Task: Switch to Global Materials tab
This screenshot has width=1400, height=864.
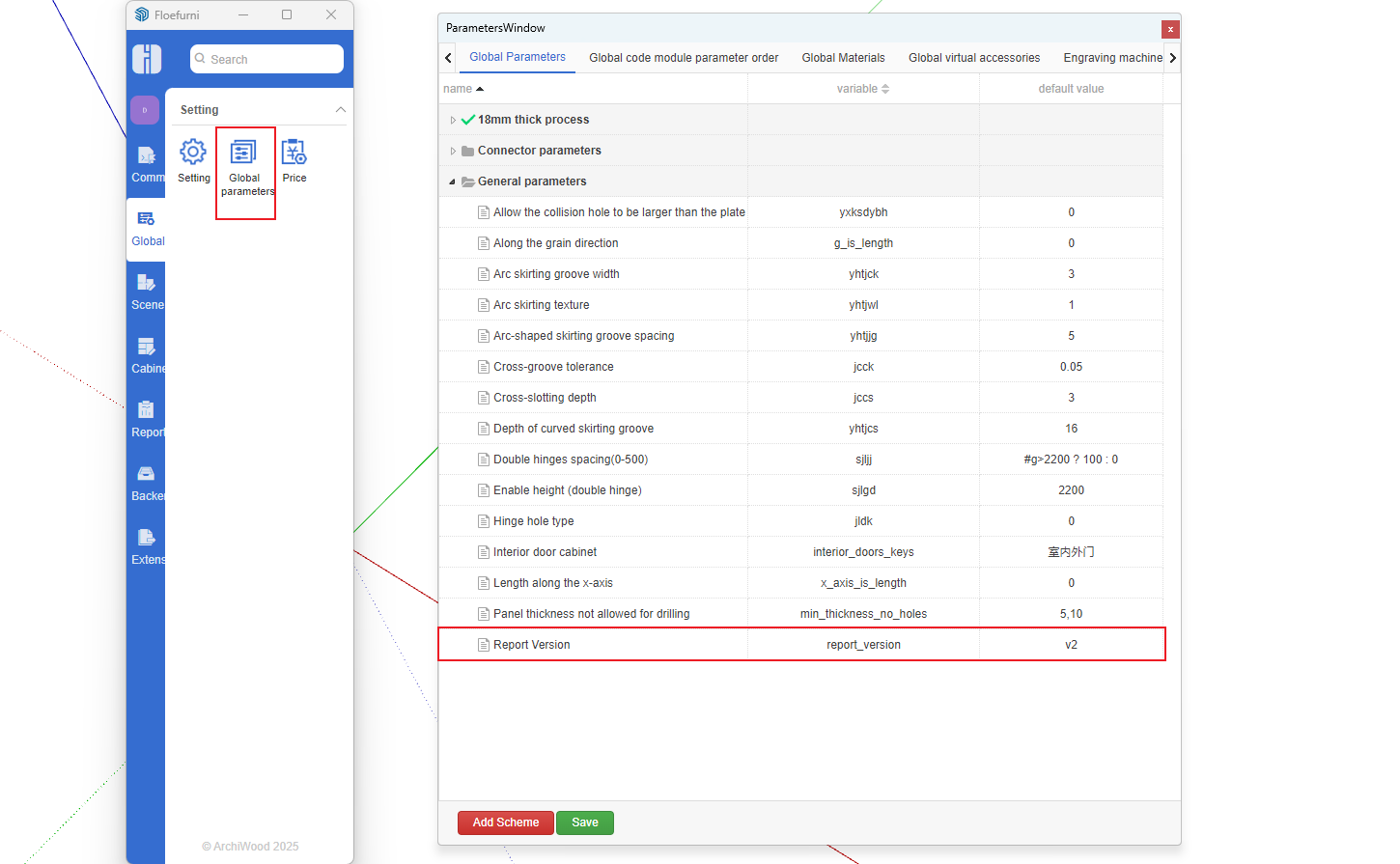Action: [843, 58]
